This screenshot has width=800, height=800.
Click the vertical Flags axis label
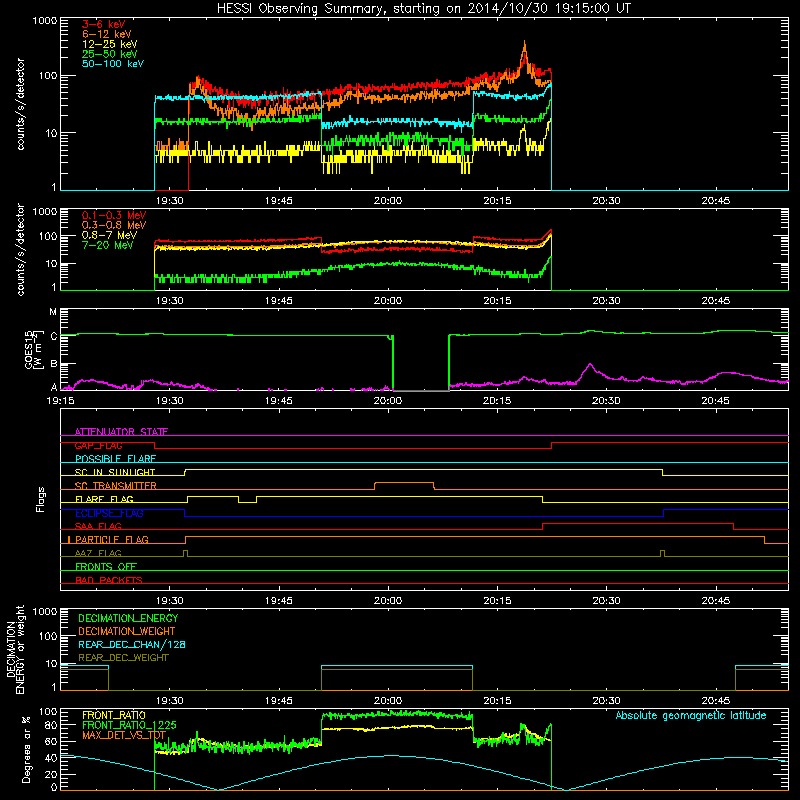click(41, 499)
